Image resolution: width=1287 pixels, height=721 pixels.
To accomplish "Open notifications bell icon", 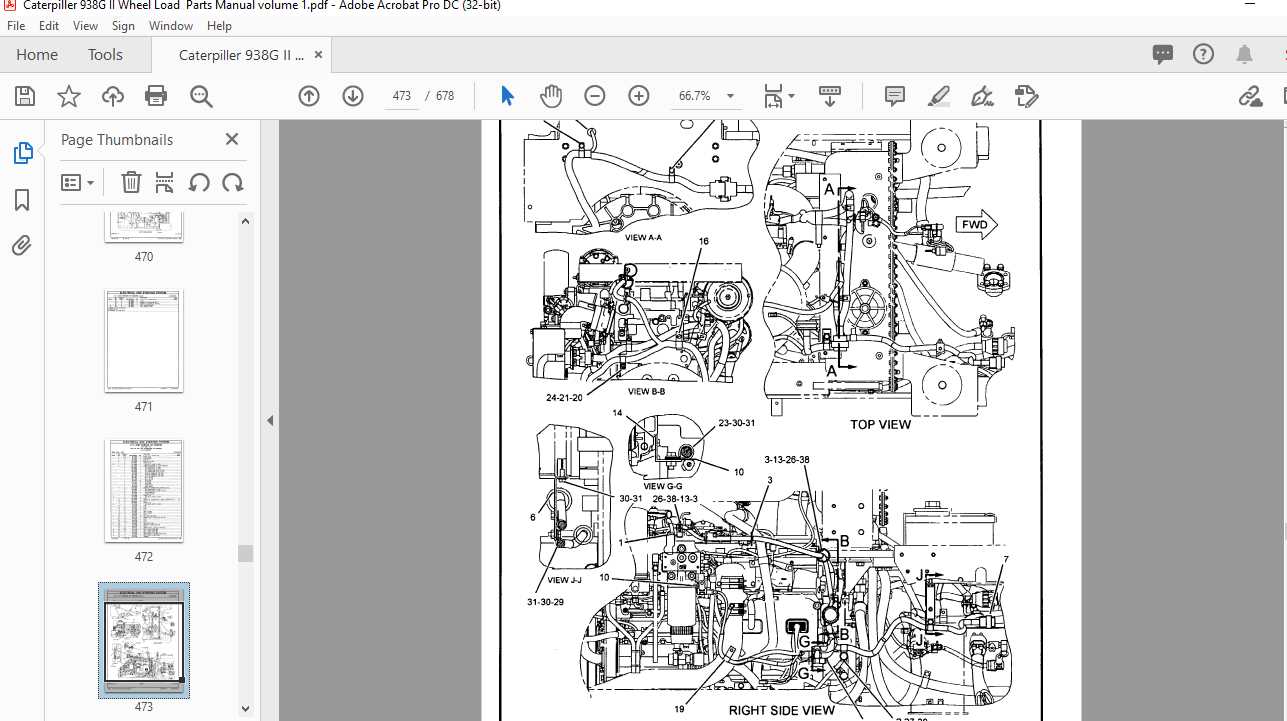I will (1244, 54).
